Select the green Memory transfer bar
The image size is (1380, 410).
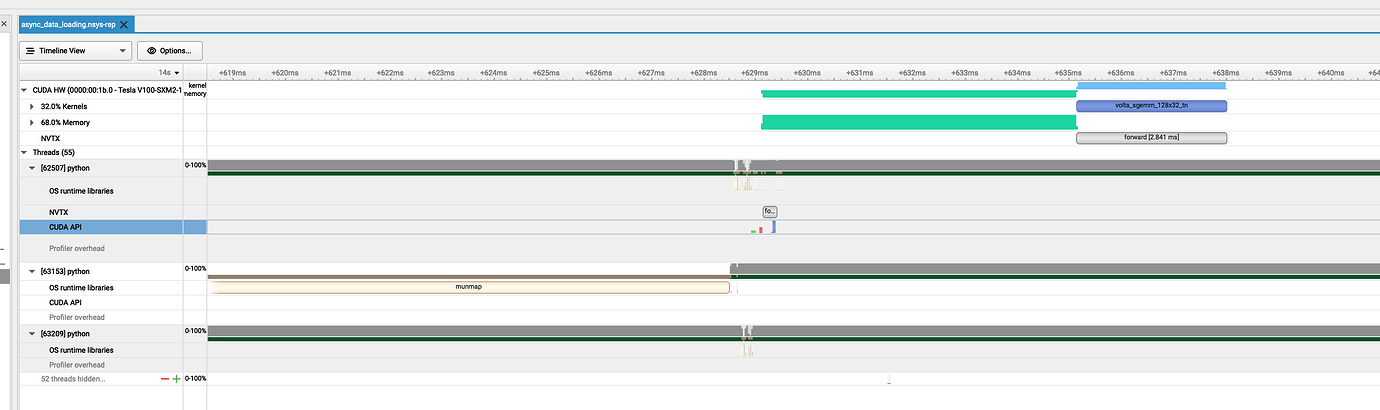pyautogui.click(x=918, y=122)
